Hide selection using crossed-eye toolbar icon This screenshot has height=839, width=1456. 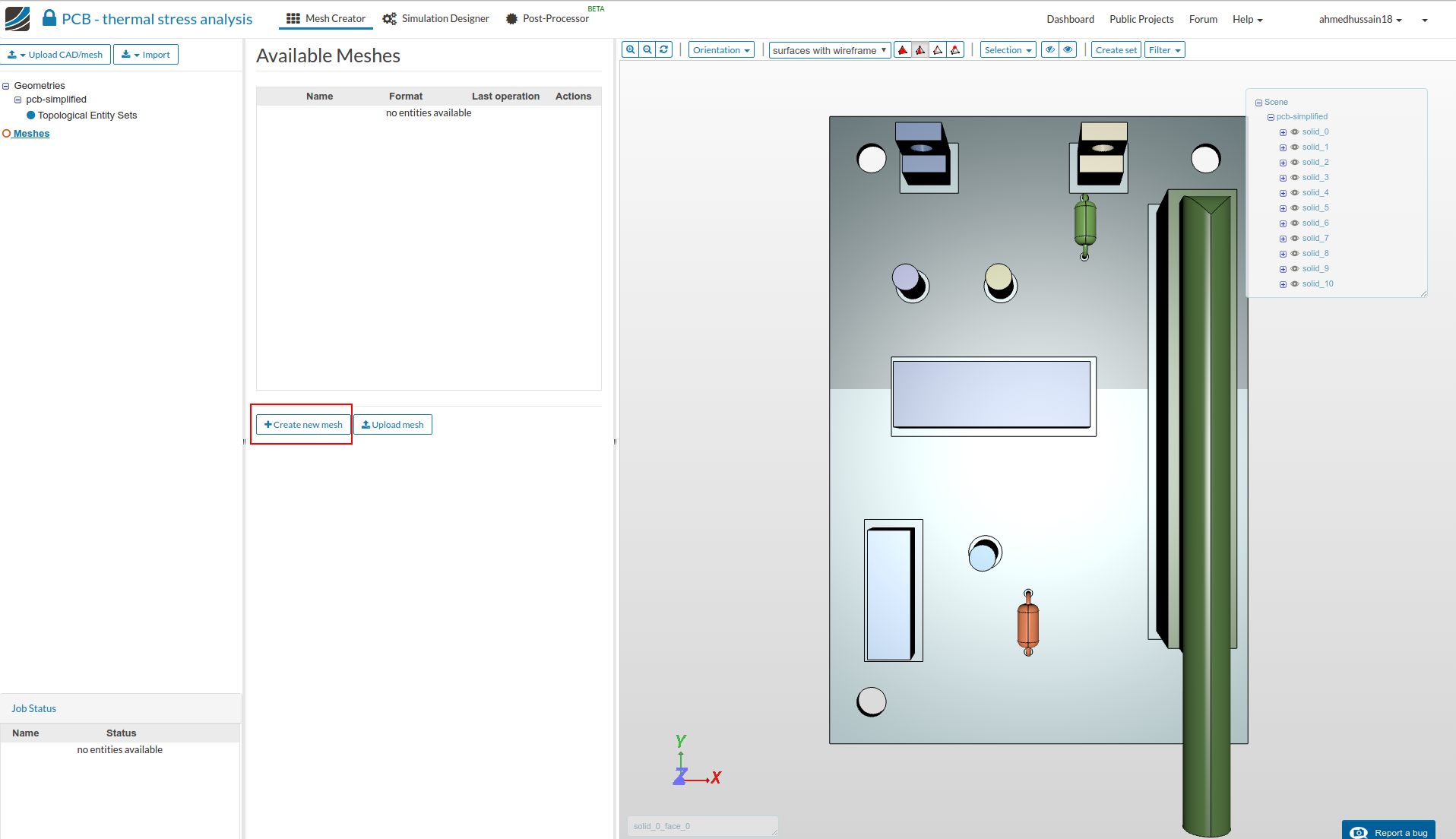coord(1050,50)
